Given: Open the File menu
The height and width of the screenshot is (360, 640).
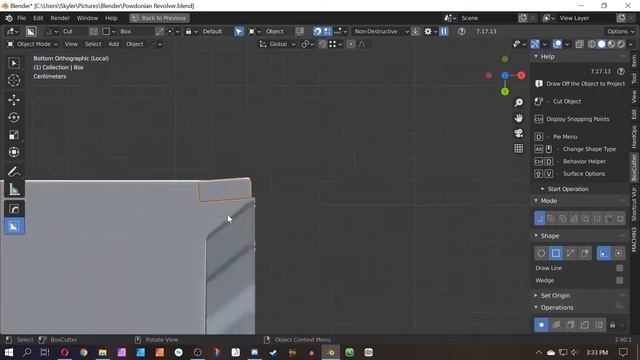Looking at the screenshot, I should (21, 18).
